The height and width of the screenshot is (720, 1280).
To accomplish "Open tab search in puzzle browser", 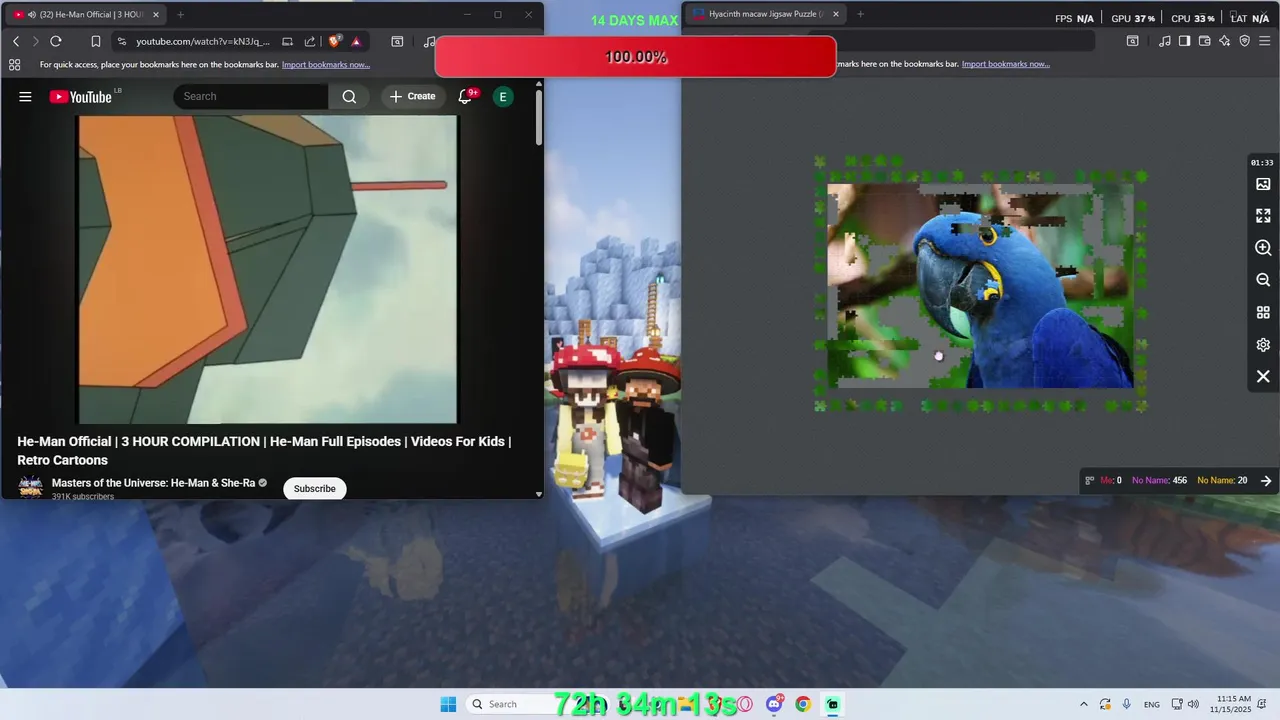I will click(1132, 41).
